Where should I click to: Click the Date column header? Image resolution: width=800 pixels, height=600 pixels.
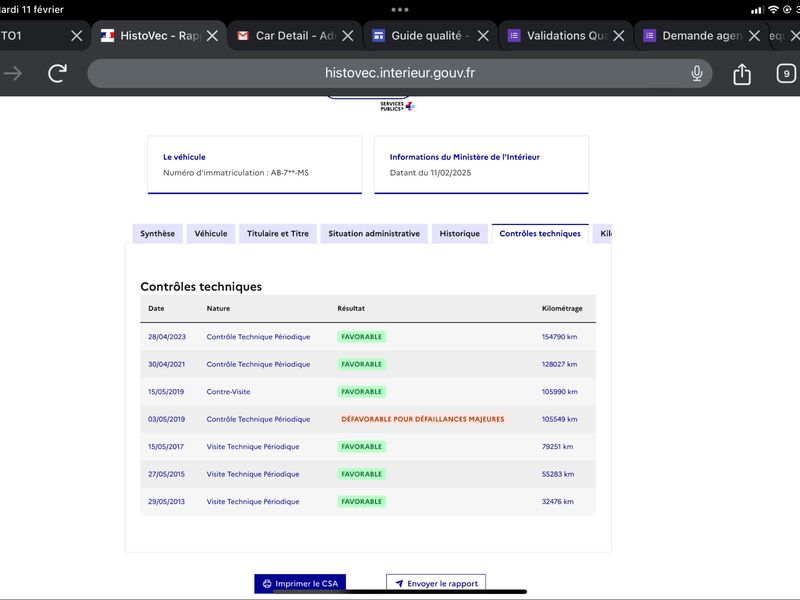[x=156, y=308]
